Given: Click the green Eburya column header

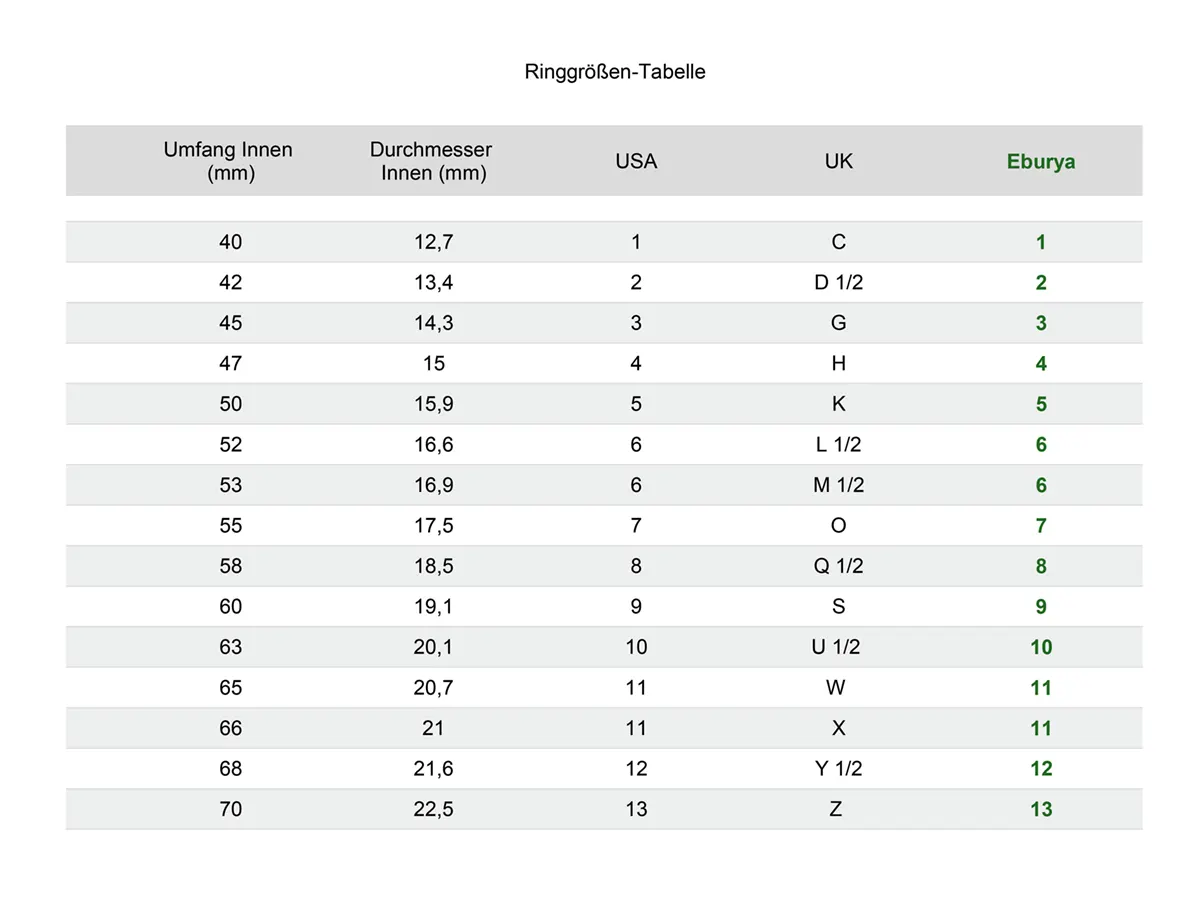Looking at the screenshot, I should tap(1041, 162).
